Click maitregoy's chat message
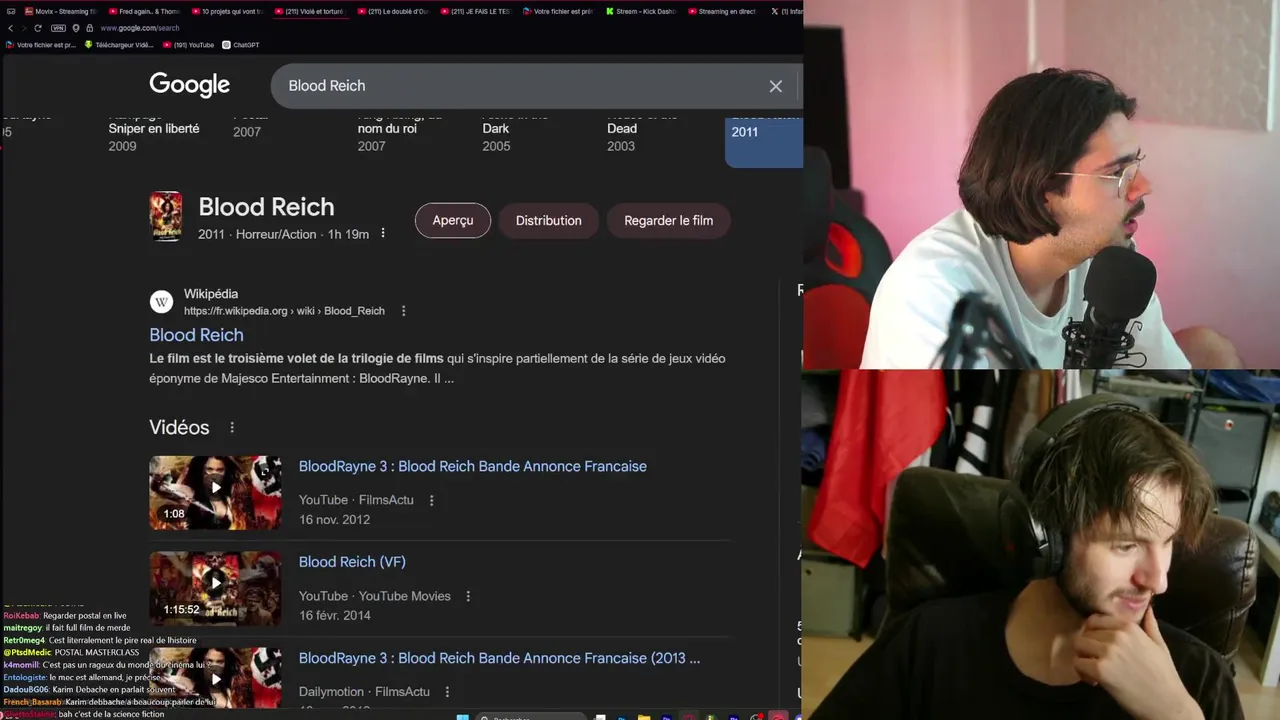 pos(67,628)
